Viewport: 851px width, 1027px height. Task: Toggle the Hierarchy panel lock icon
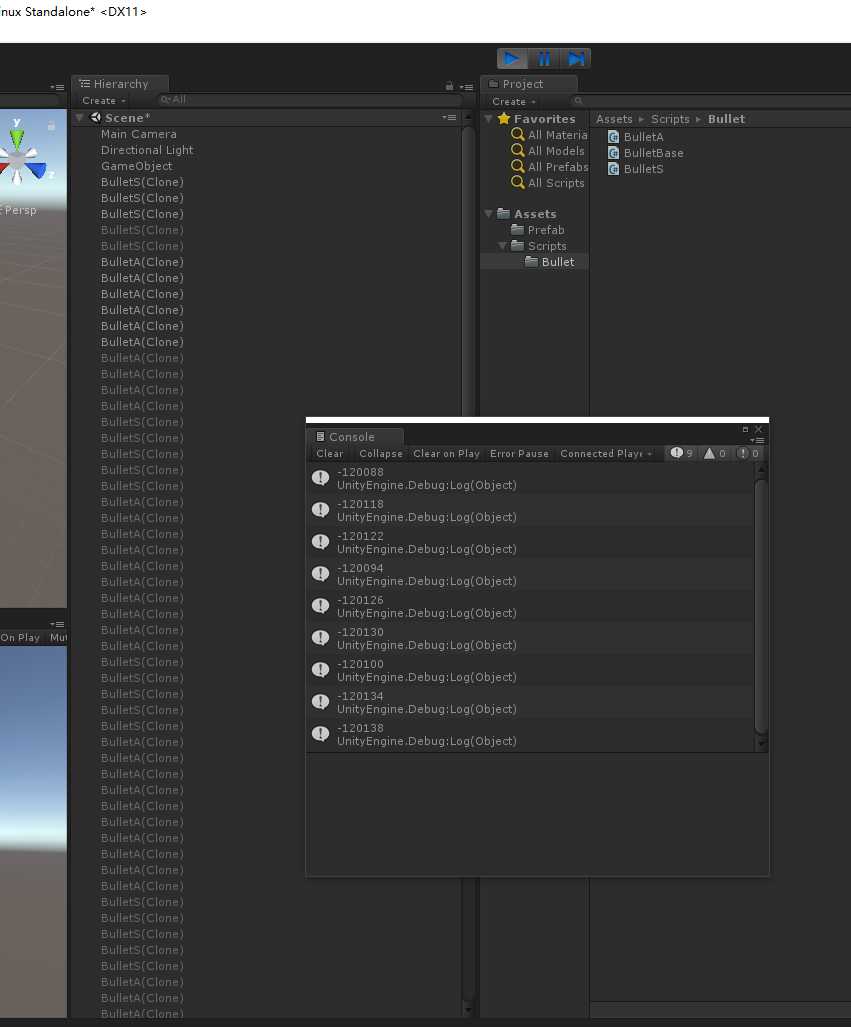[x=449, y=86]
